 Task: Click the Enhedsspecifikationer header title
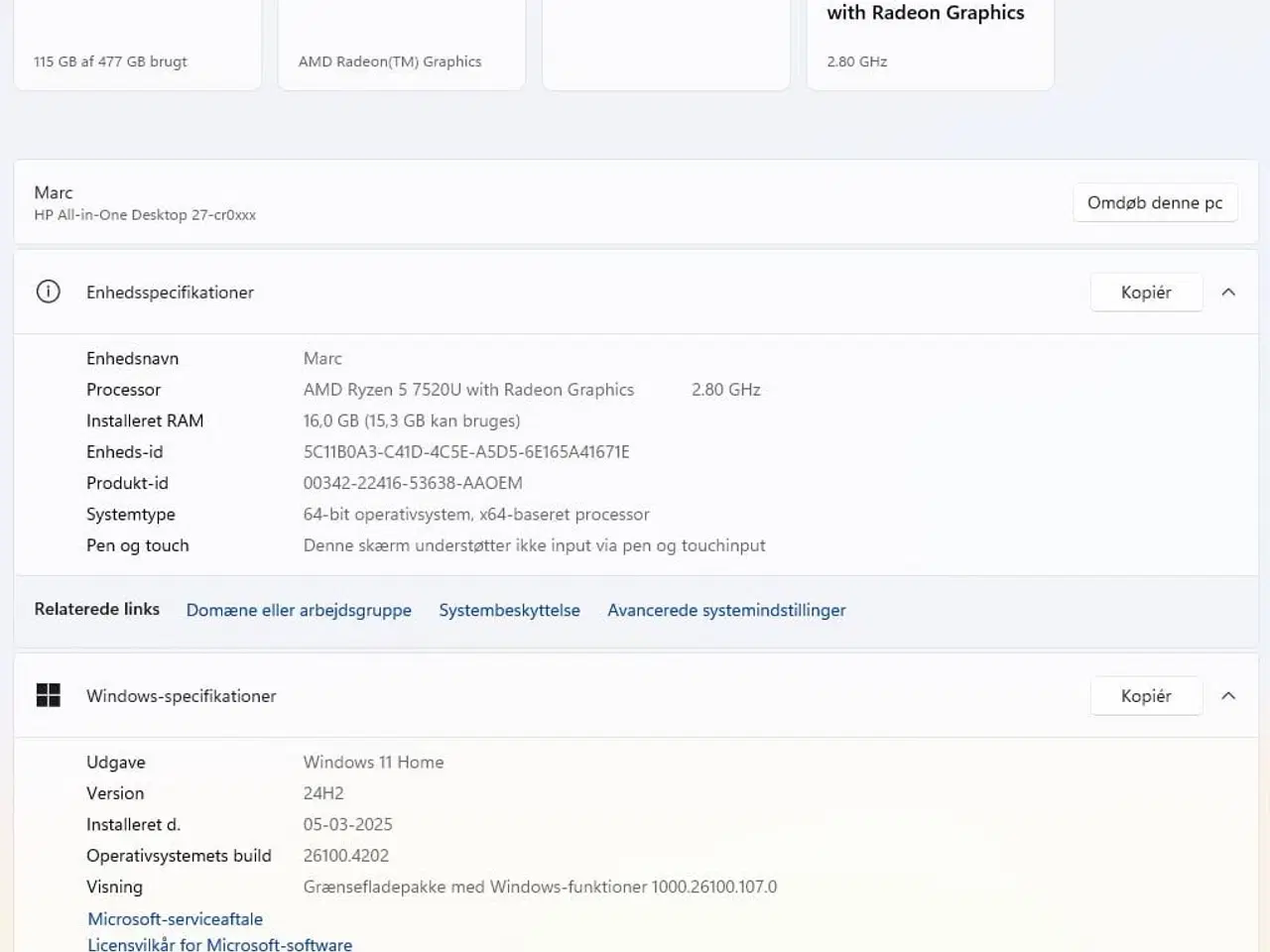[170, 292]
